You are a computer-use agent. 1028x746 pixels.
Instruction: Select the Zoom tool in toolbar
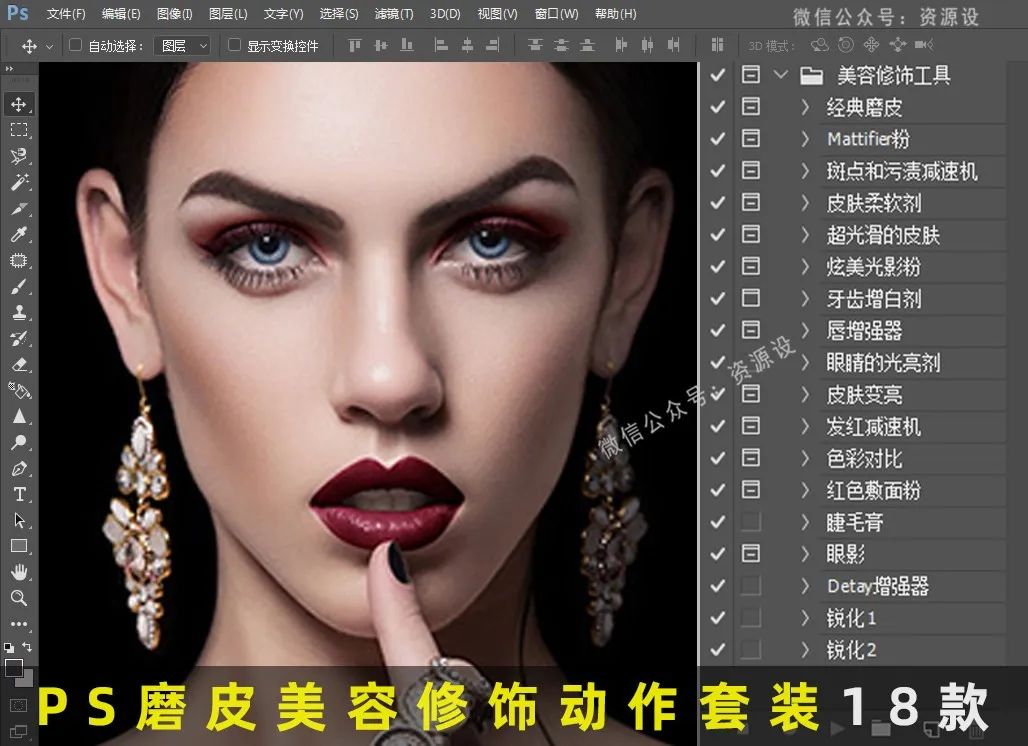pos(18,598)
